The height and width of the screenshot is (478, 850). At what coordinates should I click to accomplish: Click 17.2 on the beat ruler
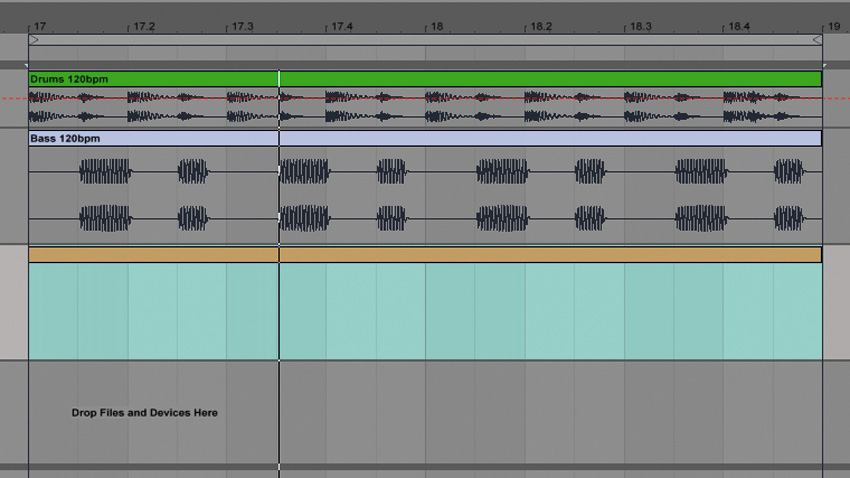coord(144,26)
